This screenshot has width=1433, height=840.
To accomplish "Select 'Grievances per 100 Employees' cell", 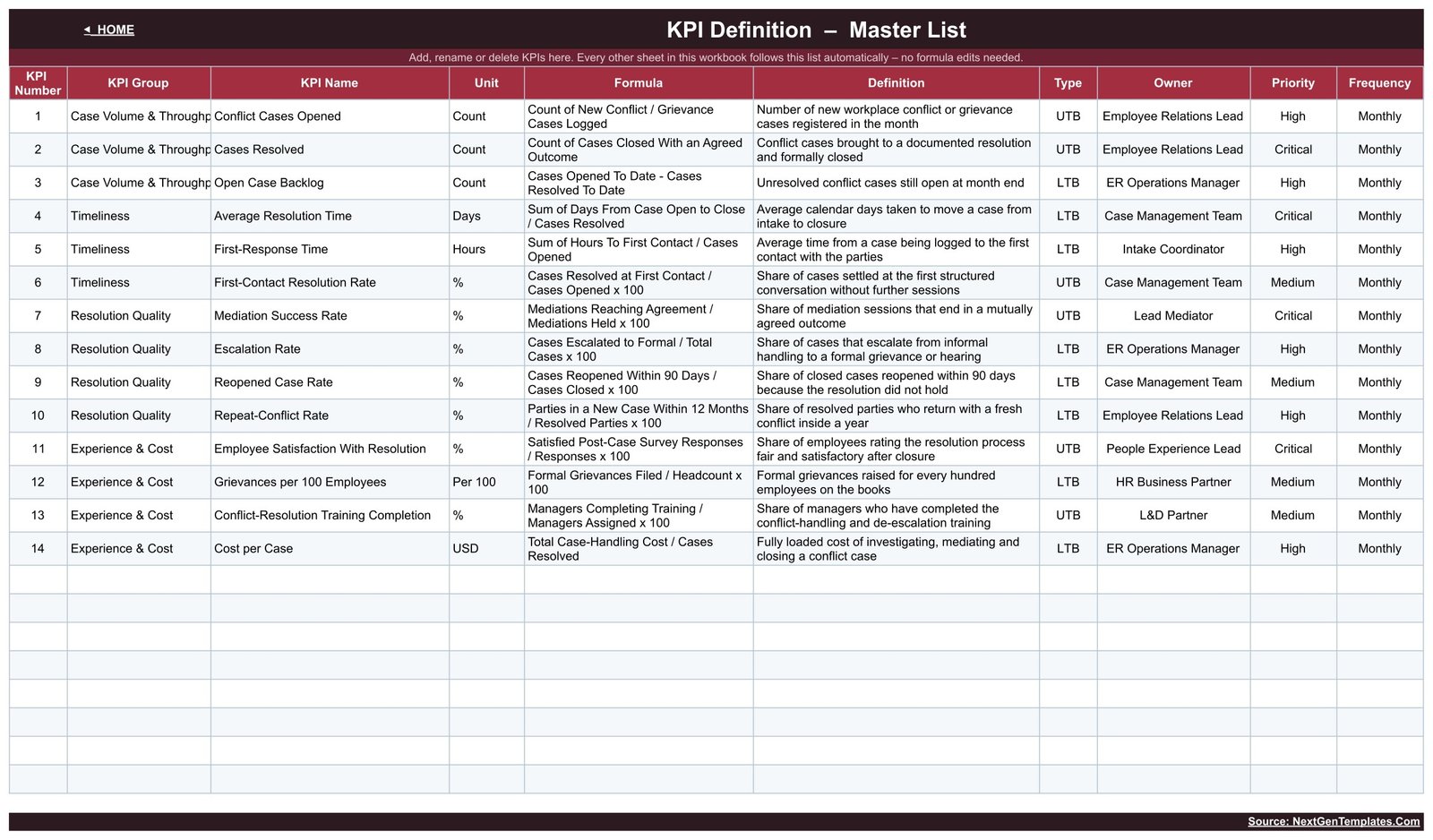I will point(330,482).
